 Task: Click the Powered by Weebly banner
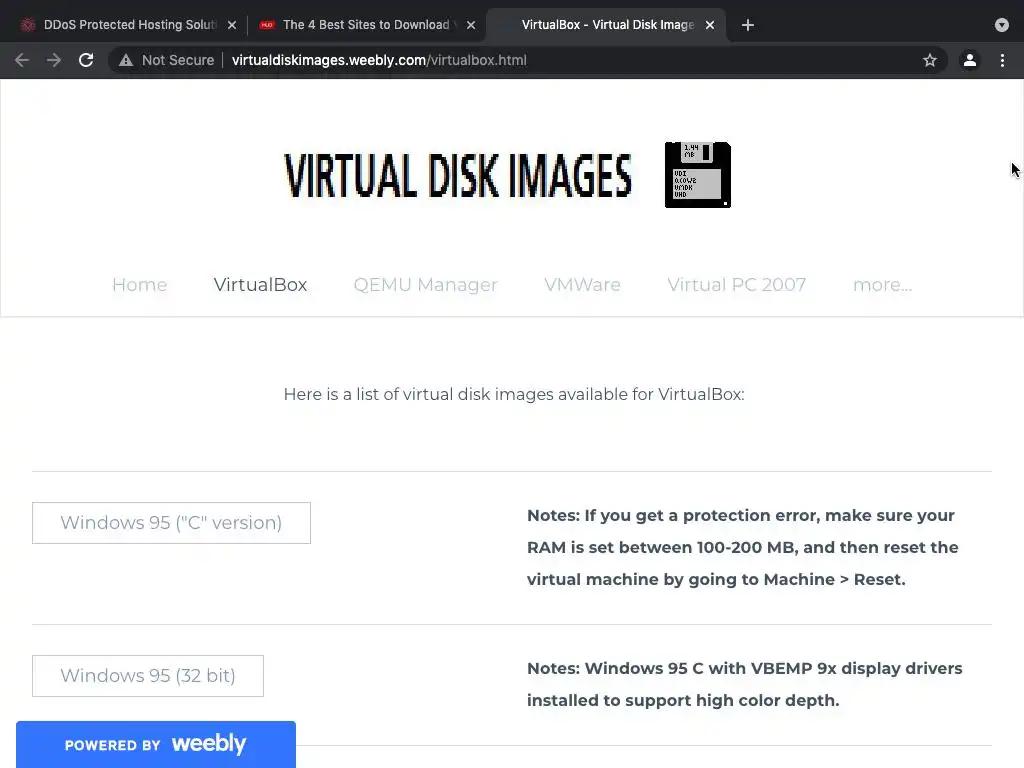(155, 744)
